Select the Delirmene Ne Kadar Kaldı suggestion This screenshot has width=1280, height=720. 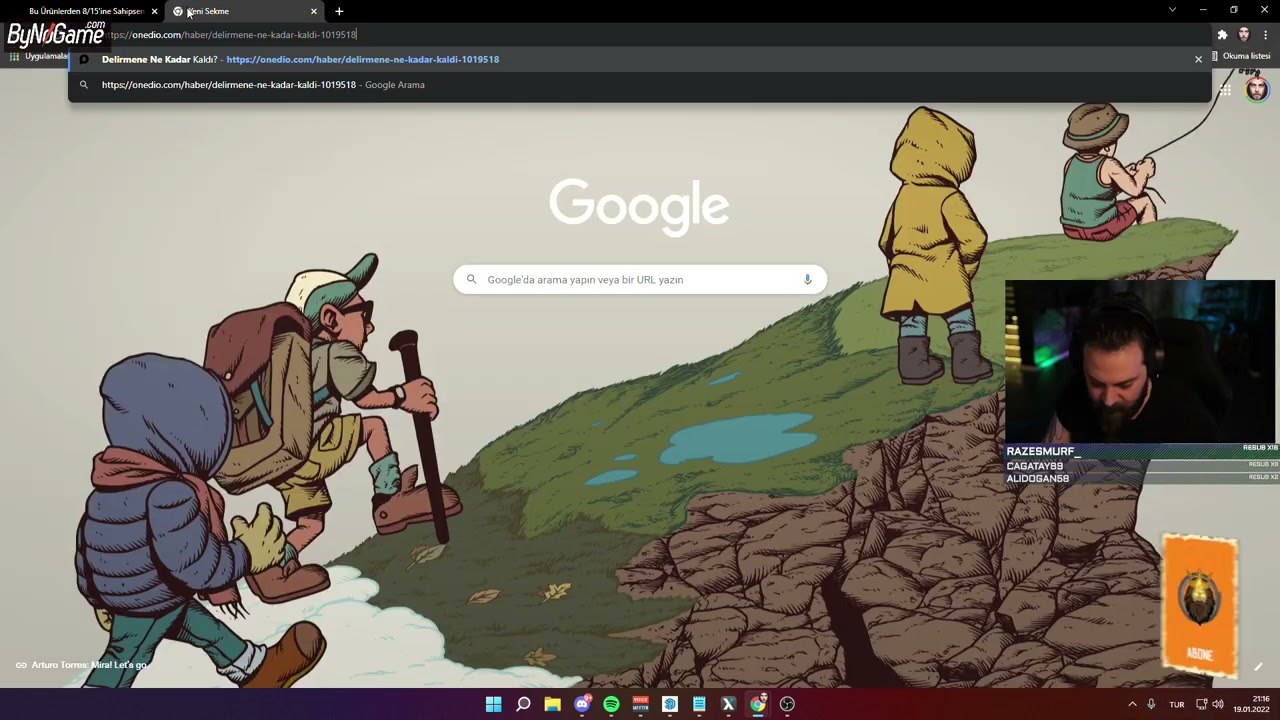(x=640, y=59)
